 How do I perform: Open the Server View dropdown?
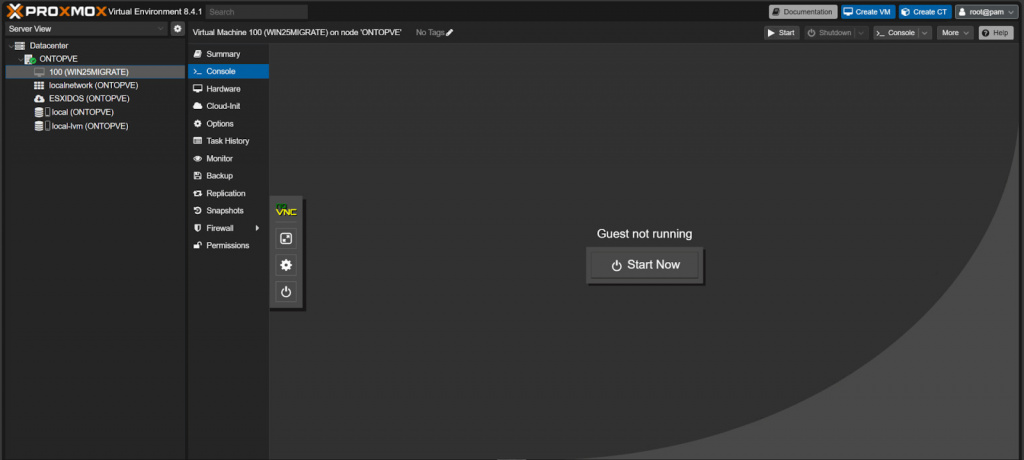pyautogui.click(x=162, y=29)
